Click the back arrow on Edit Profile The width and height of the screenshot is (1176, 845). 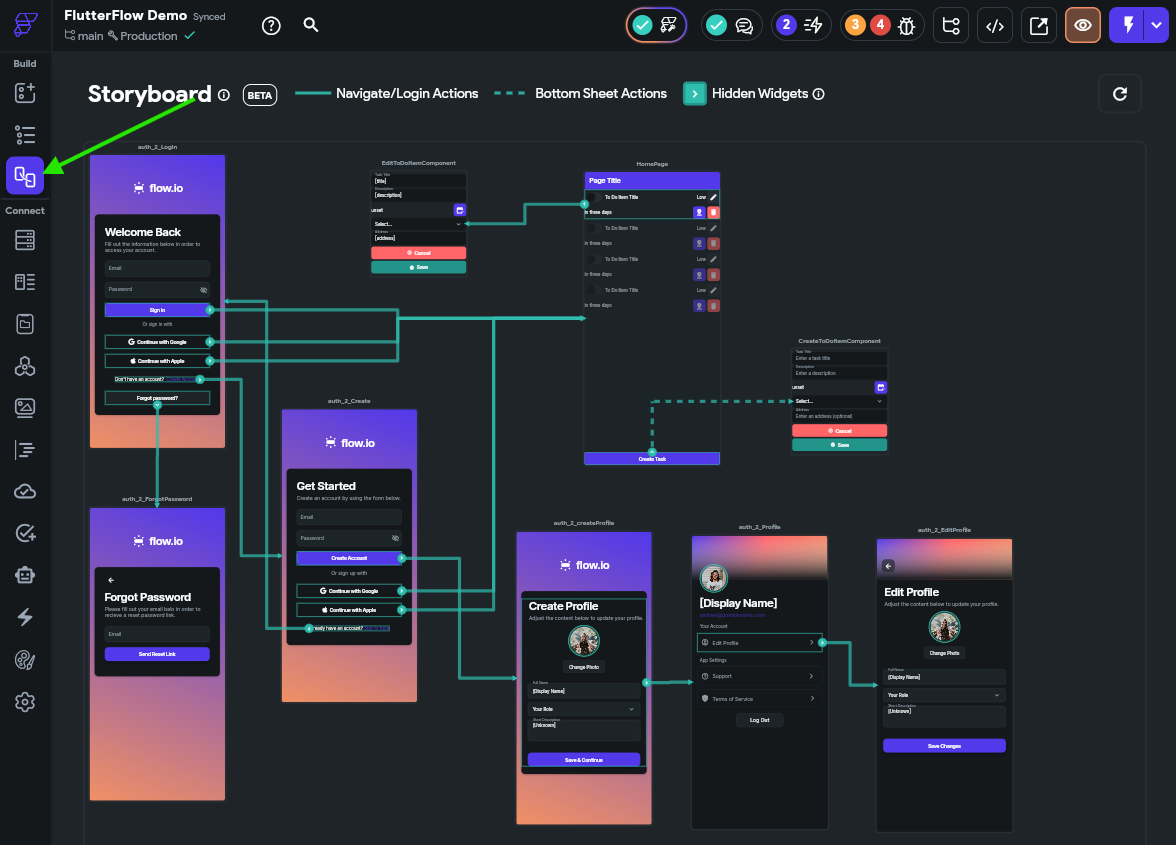(888, 566)
